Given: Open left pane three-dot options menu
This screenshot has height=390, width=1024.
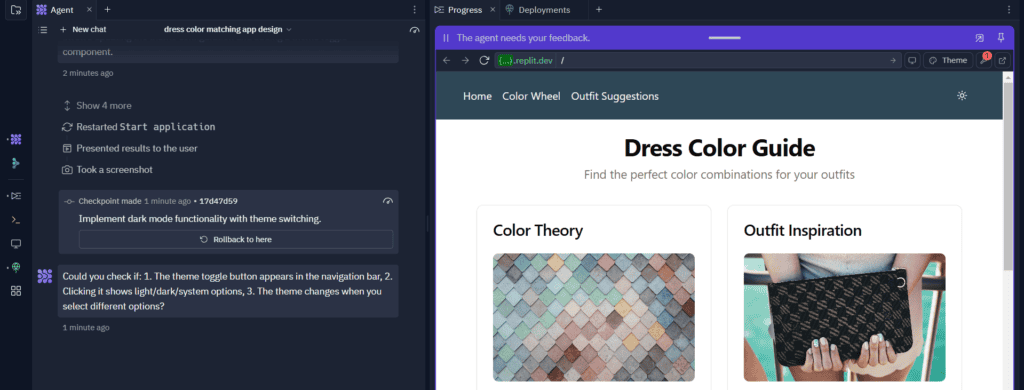Looking at the screenshot, I should coord(415,10).
